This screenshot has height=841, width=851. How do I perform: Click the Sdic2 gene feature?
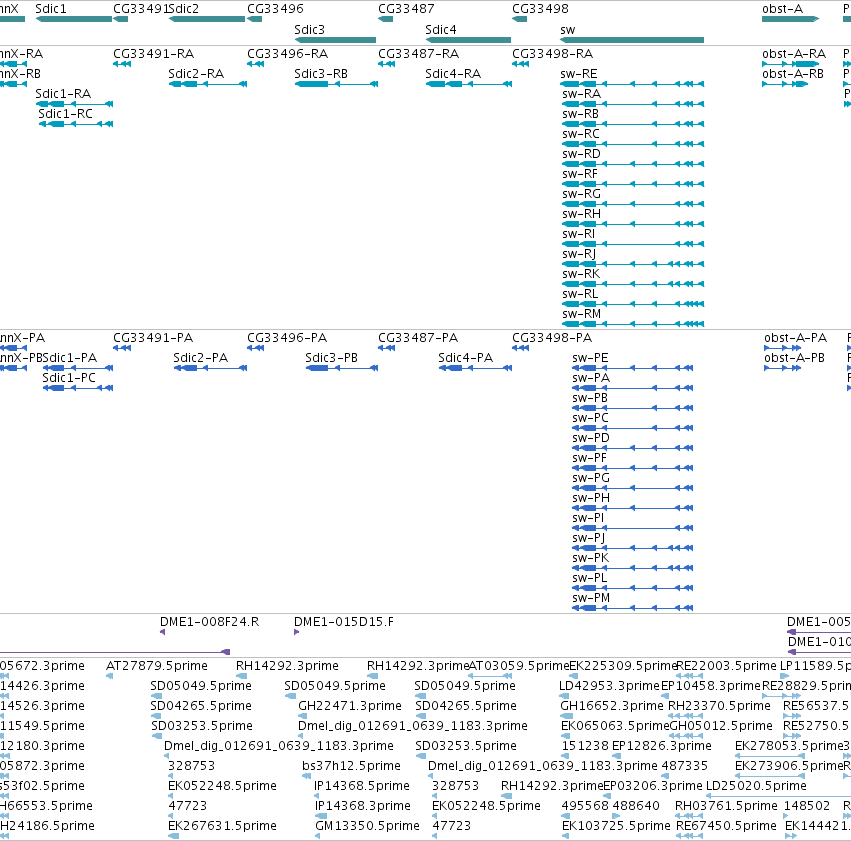coord(207,19)
